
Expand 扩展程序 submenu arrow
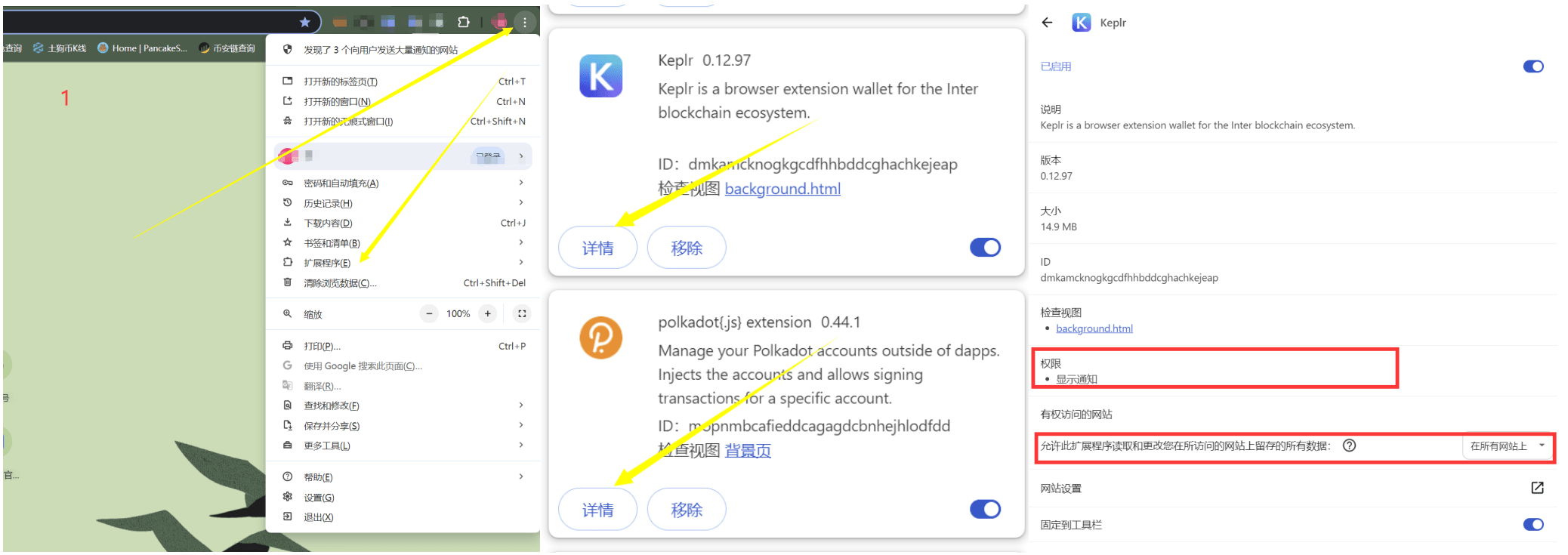coord(521,262)
